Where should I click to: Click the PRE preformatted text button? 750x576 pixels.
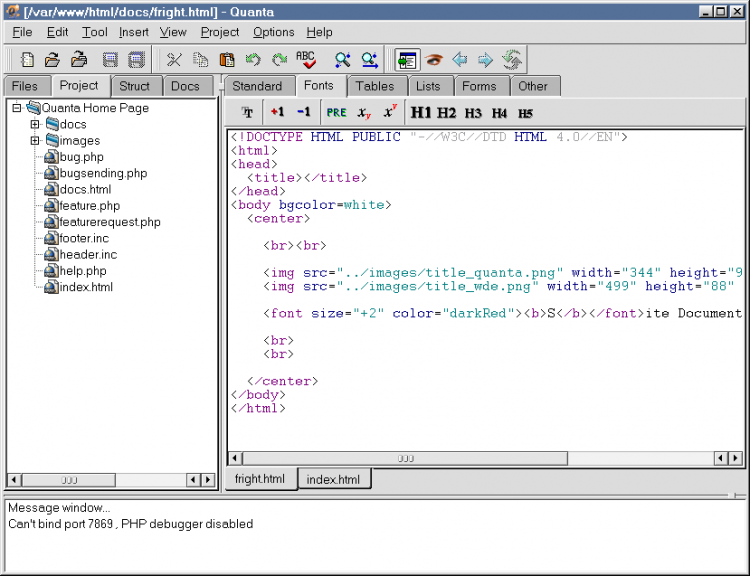coord(336,113)
